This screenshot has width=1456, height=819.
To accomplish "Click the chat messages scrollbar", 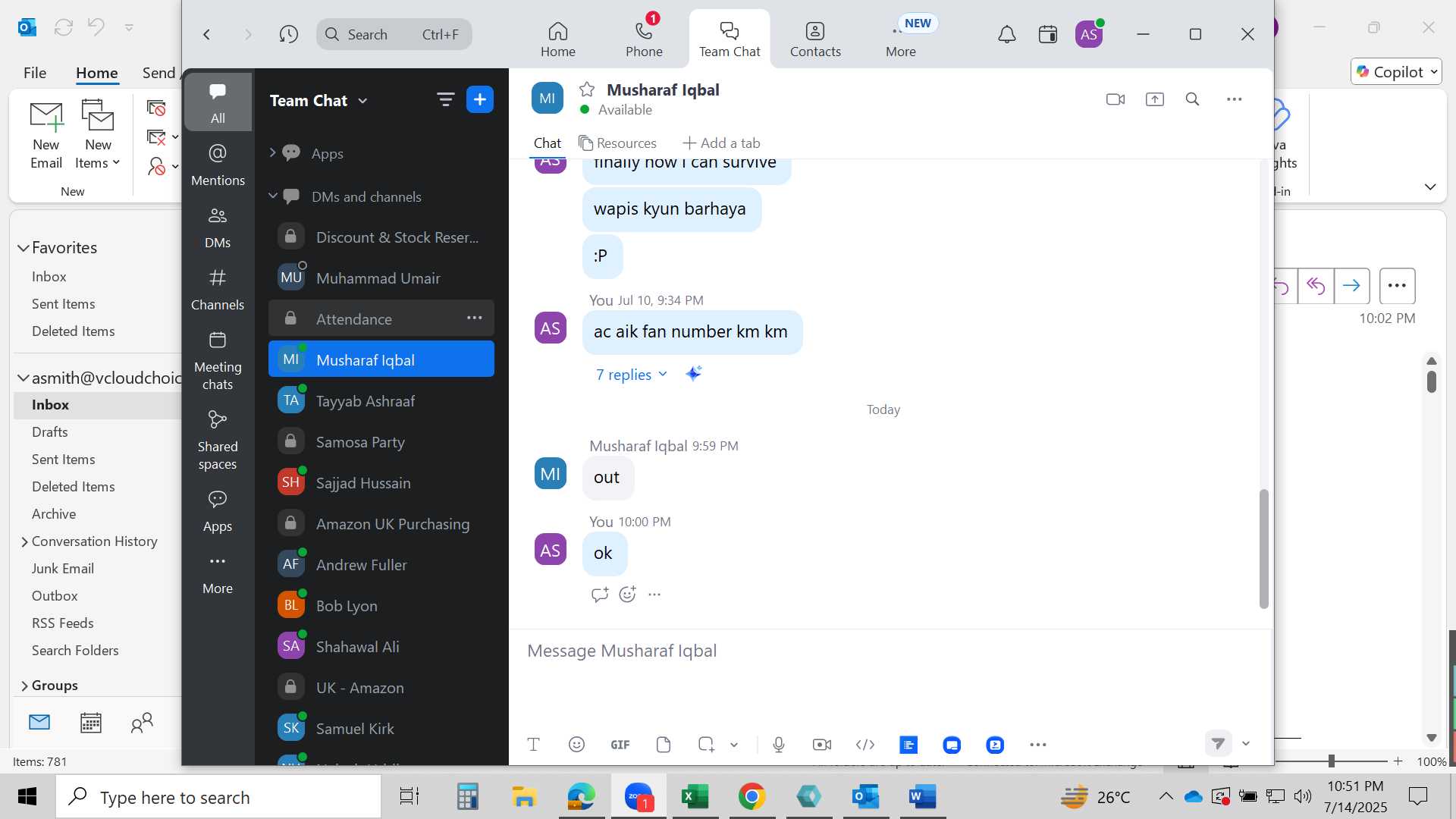I will (1263, 548).
